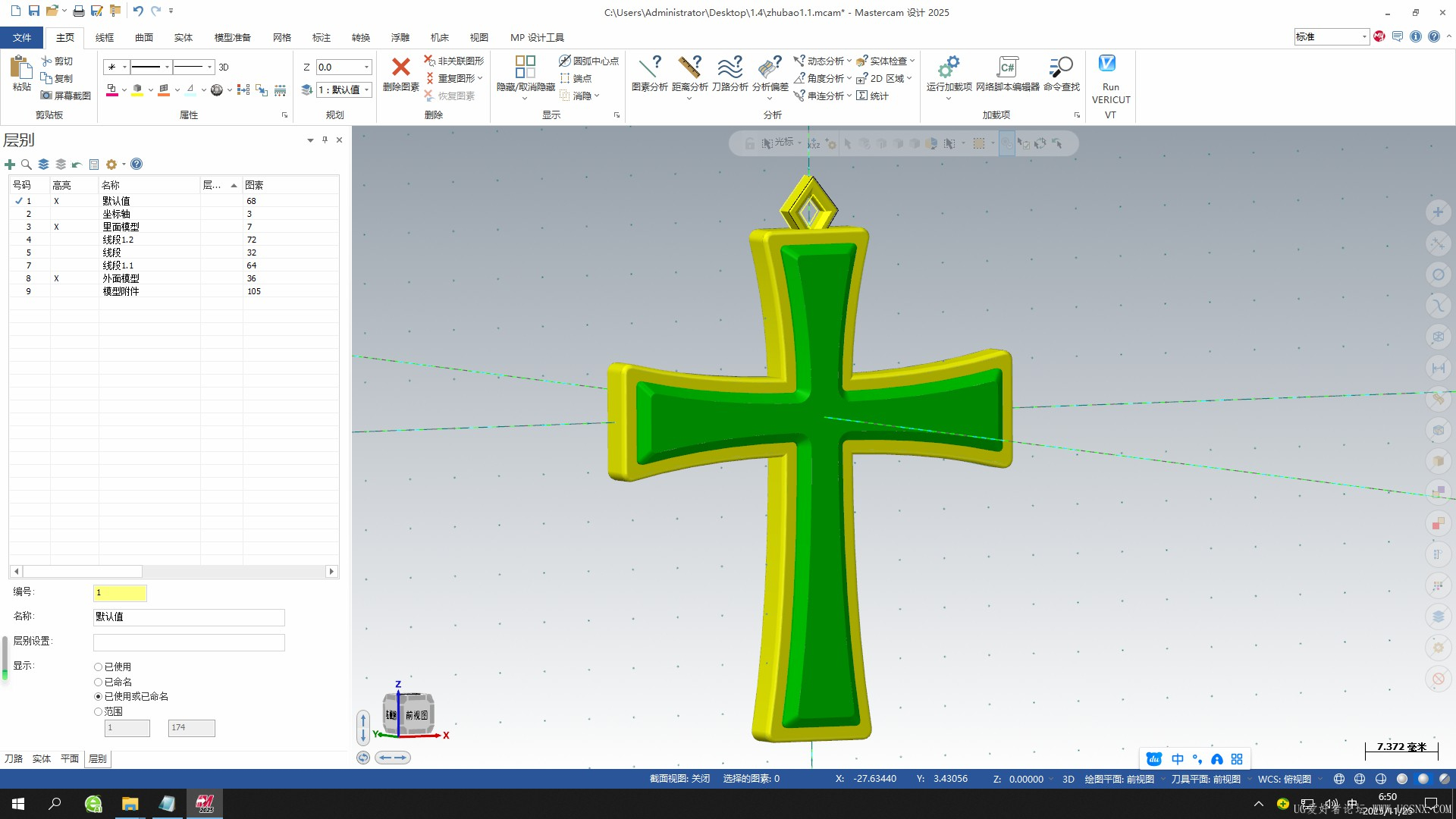The height and width of the screenshot is (819, 1456).
Task: Switch to the 实体 ribbon tab
Action: [x=183, y=37]
